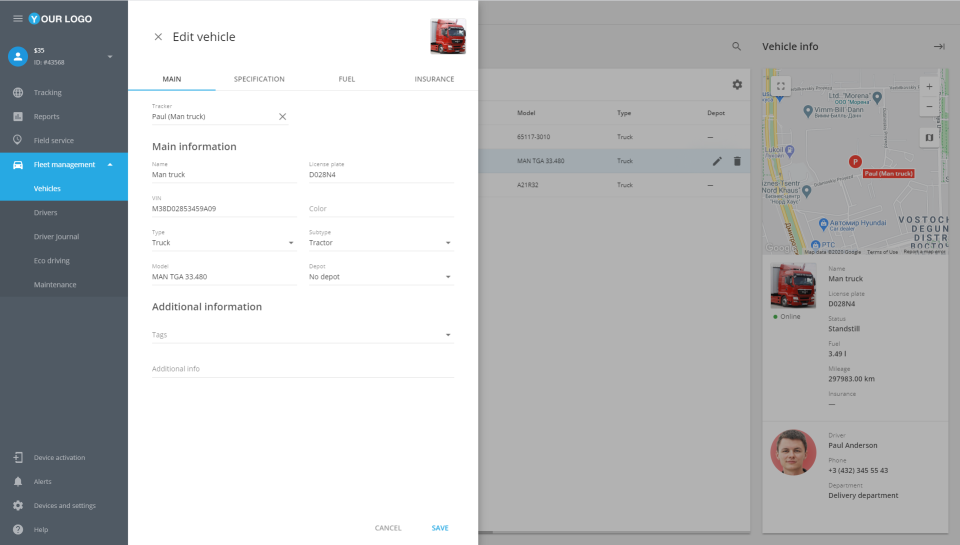Edit the MAN TGA 33.480 row
This screenshot has width=960, height=545.
717,161
